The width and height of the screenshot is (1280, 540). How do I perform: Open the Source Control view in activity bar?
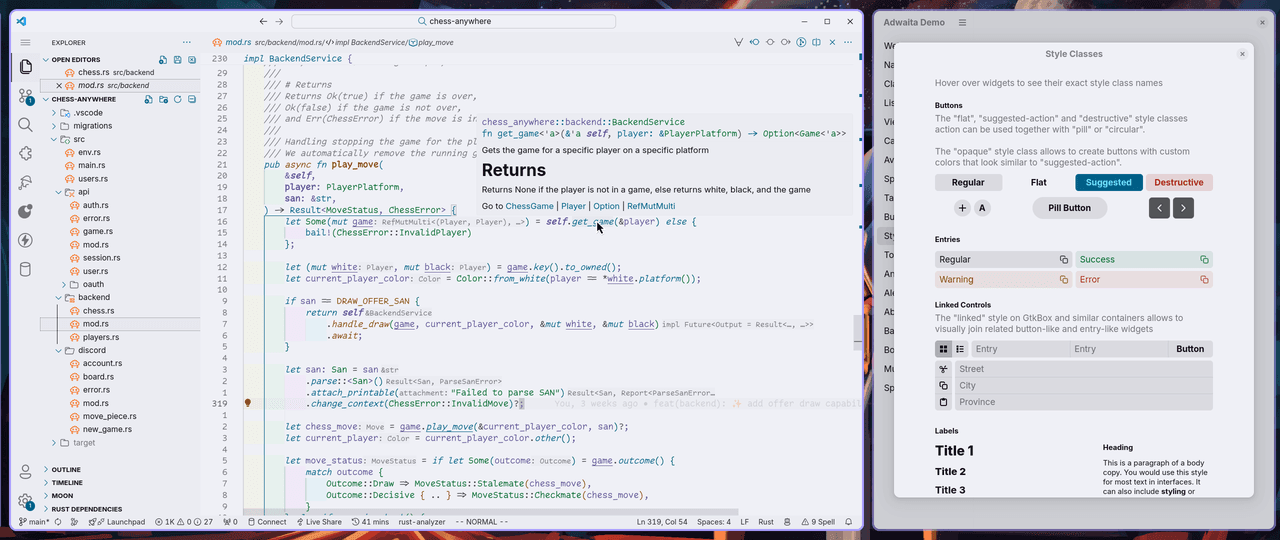25,96
